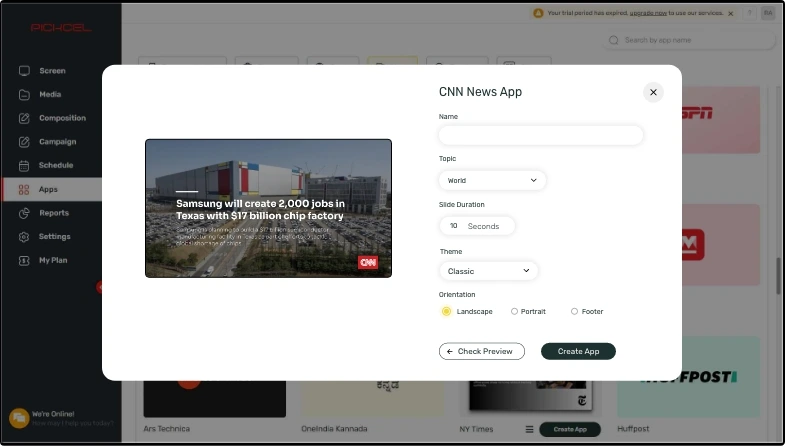
Task: Click the Check Preview button
Action: [482, 351]
